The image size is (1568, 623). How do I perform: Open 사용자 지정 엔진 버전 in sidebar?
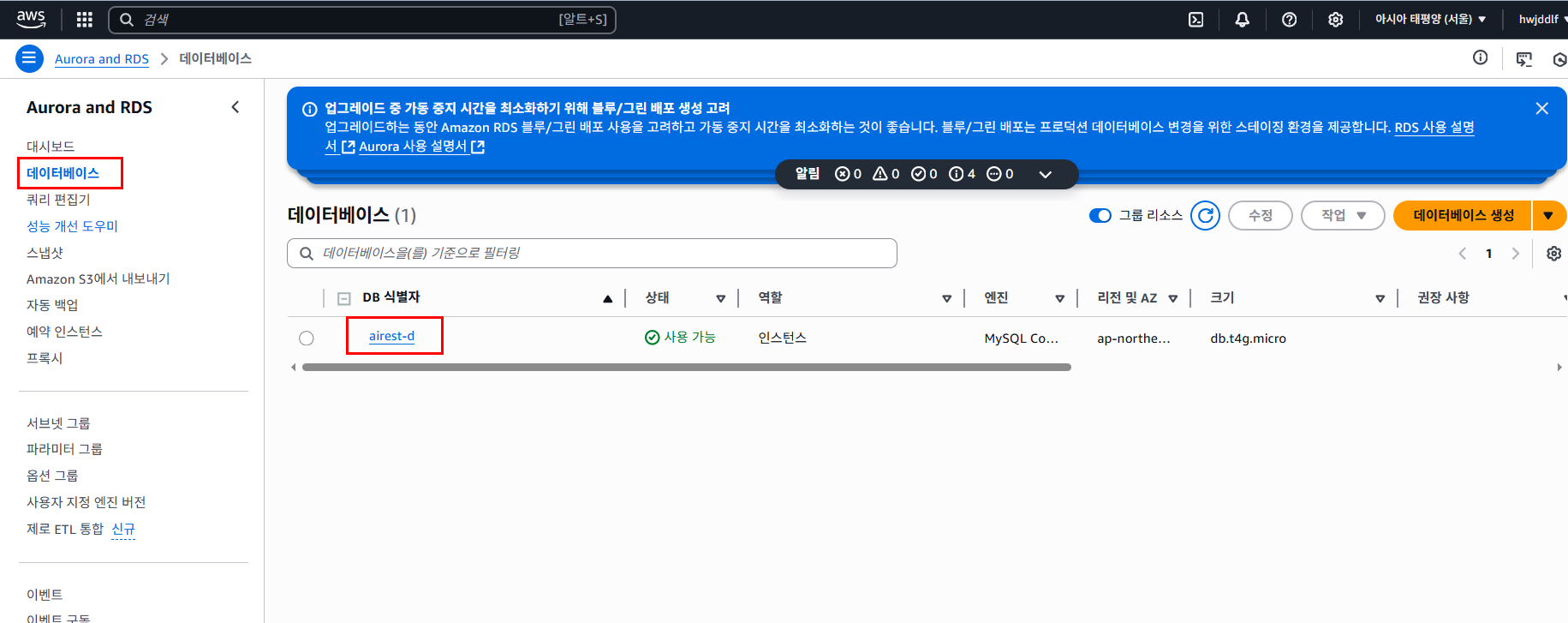tap(86, 502)
